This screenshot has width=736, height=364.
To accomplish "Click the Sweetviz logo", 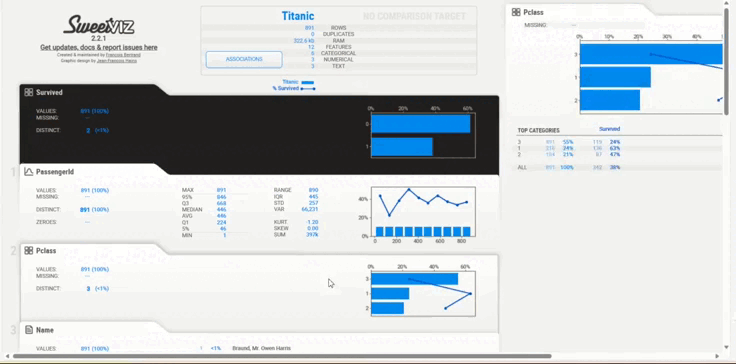I will (99, 25).
